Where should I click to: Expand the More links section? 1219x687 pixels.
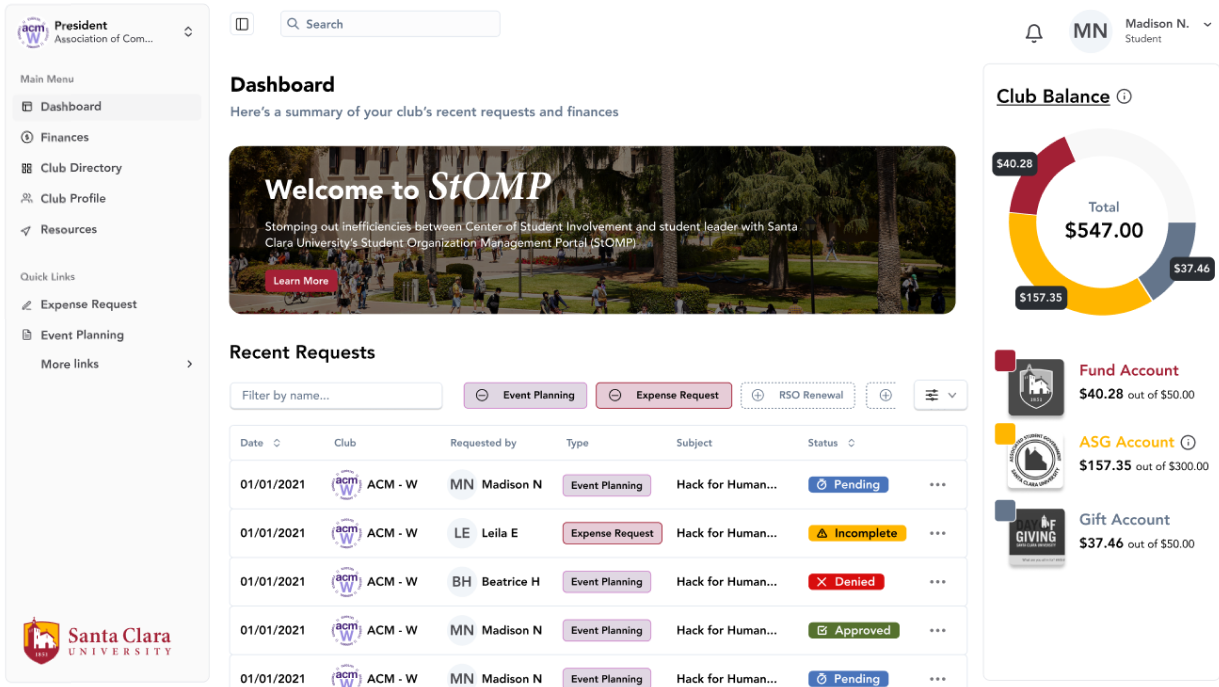pyautogui.click(x=189, y=364)
